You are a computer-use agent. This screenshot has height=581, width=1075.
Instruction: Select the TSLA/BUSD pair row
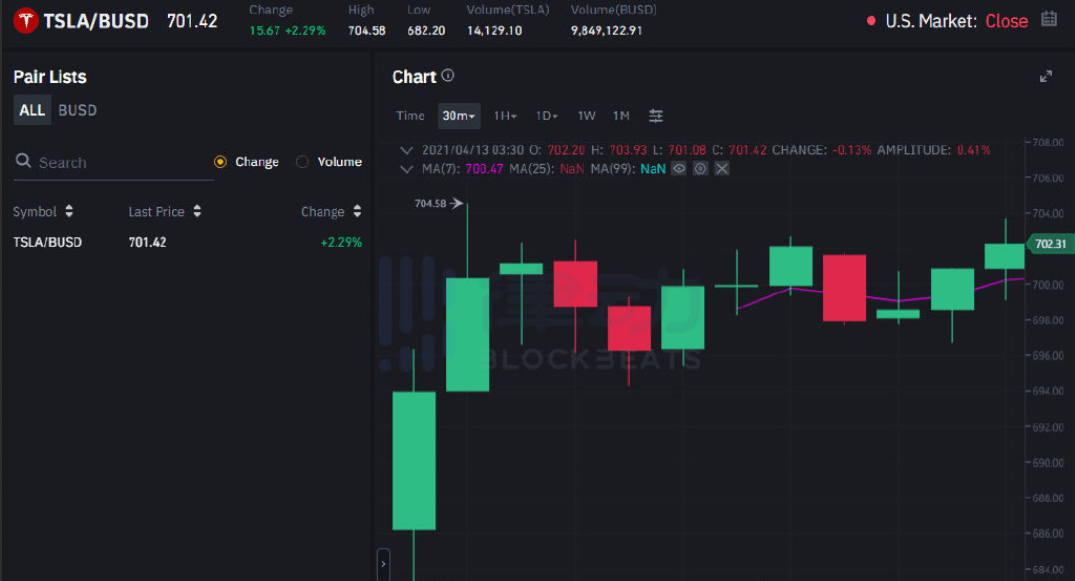tap(187, 242)
